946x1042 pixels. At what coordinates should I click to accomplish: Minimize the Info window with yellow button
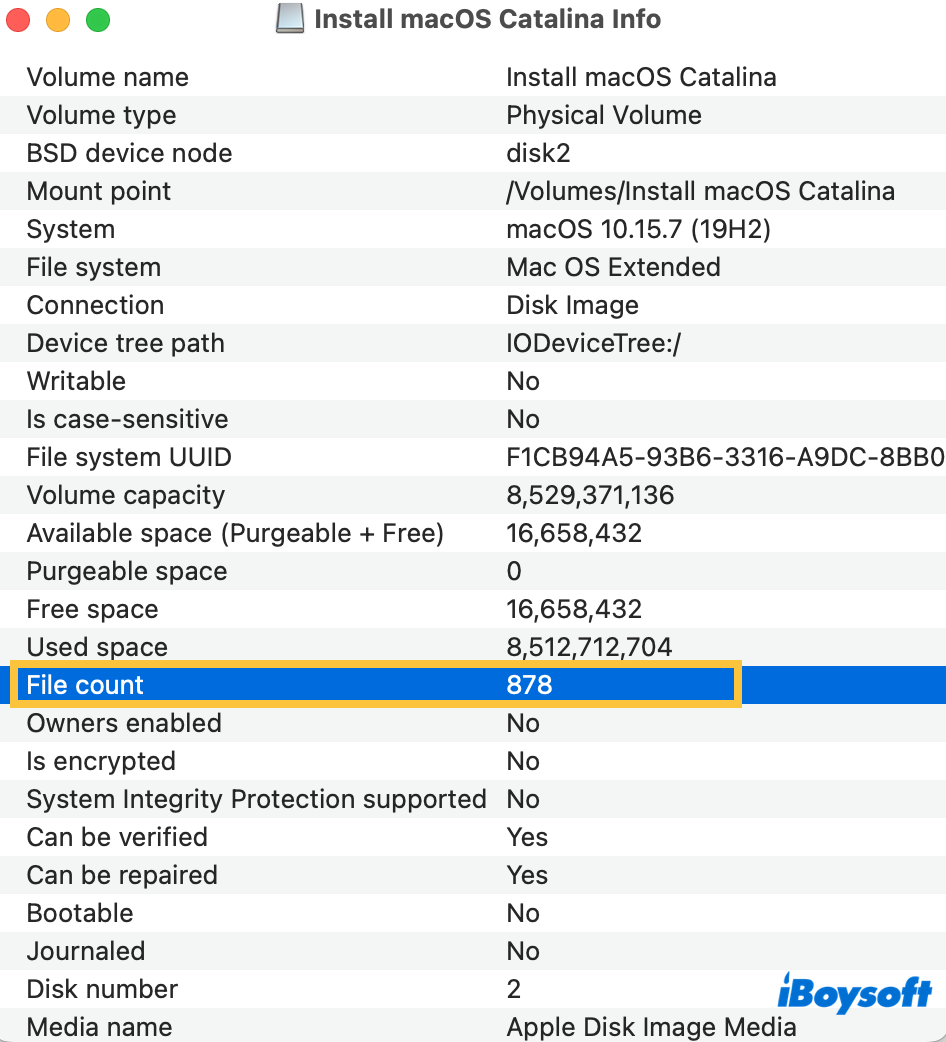point(58,19)
